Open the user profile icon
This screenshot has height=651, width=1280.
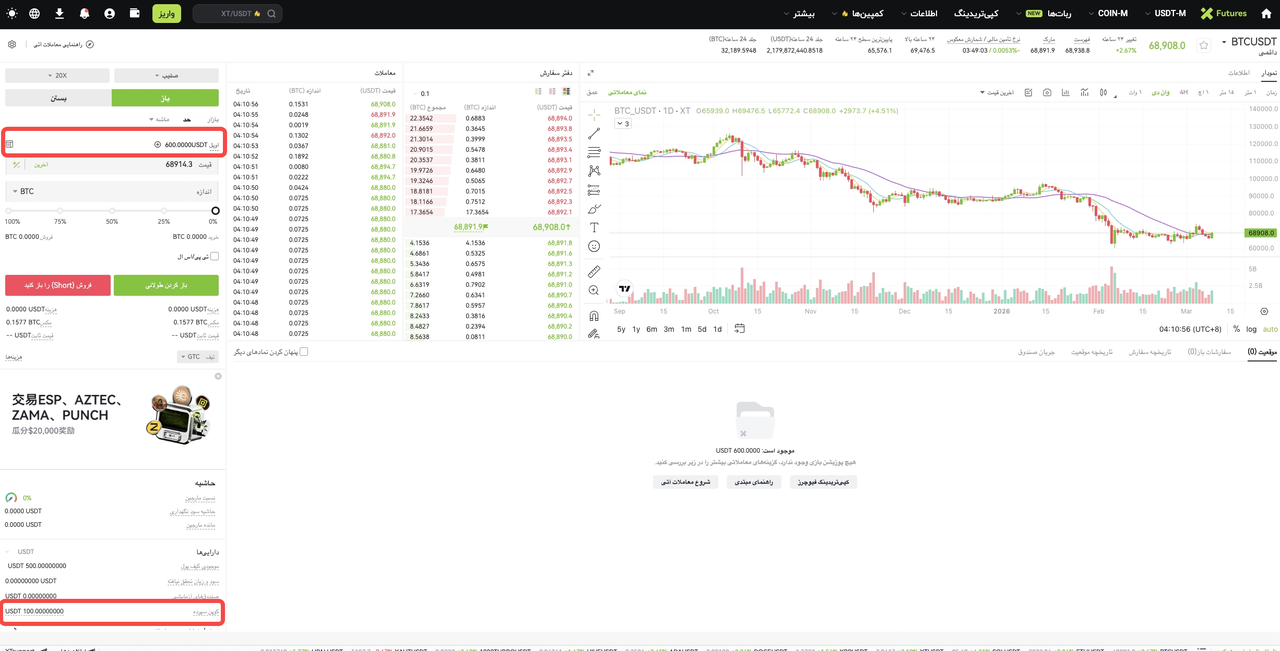[x=109, y=14]
